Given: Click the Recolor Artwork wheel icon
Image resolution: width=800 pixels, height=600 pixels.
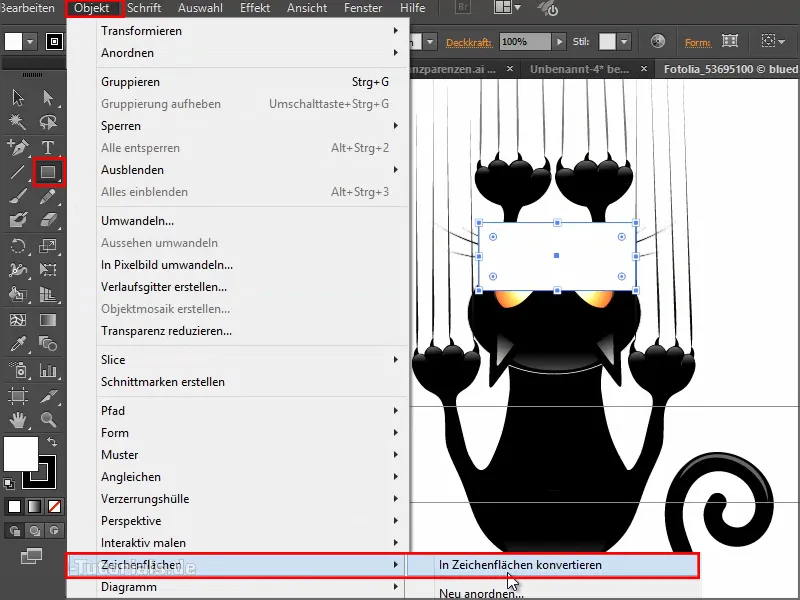Looking at the screenshot, I should click(658, 41).
